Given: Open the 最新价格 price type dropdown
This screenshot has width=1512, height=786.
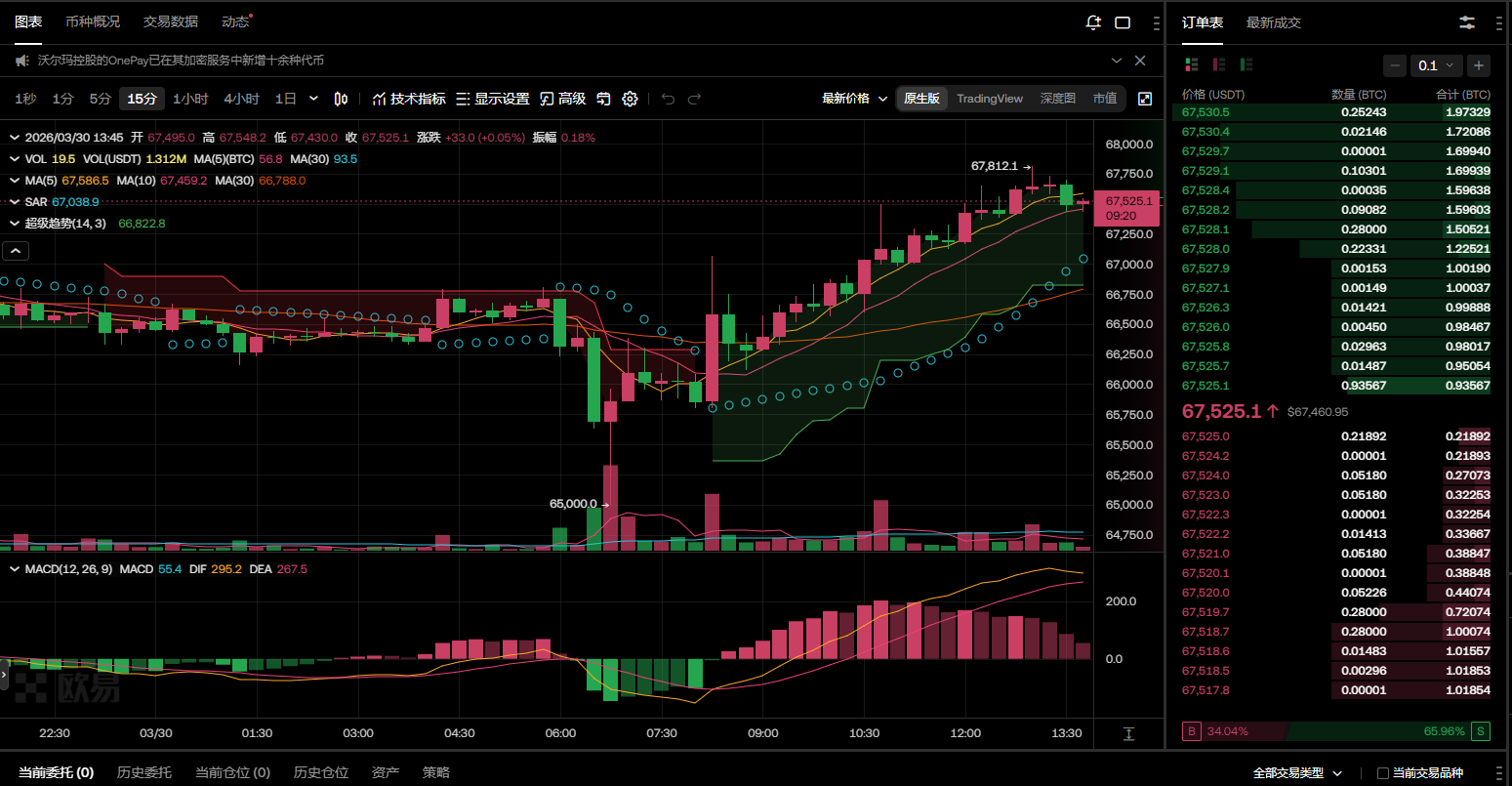Looking at the screenshot, I should coord(854,99).
